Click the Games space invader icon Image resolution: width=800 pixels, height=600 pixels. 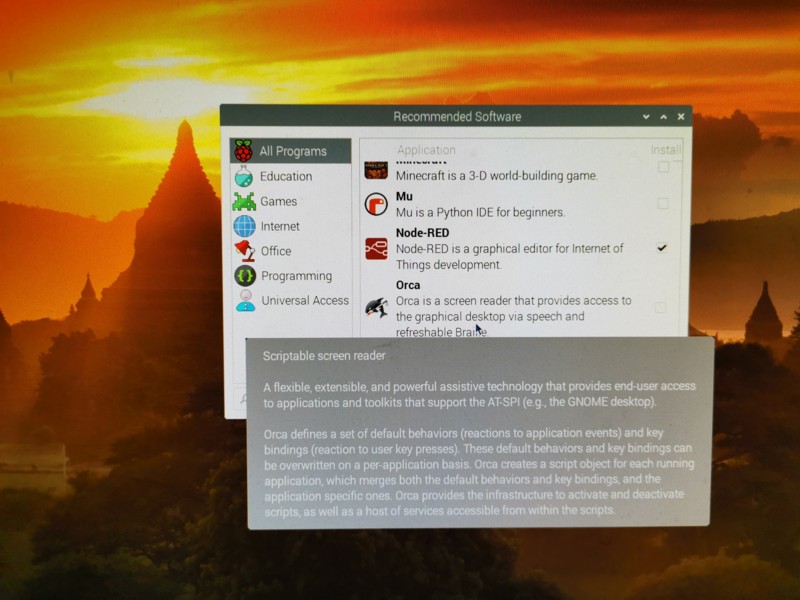click(244, 202)
